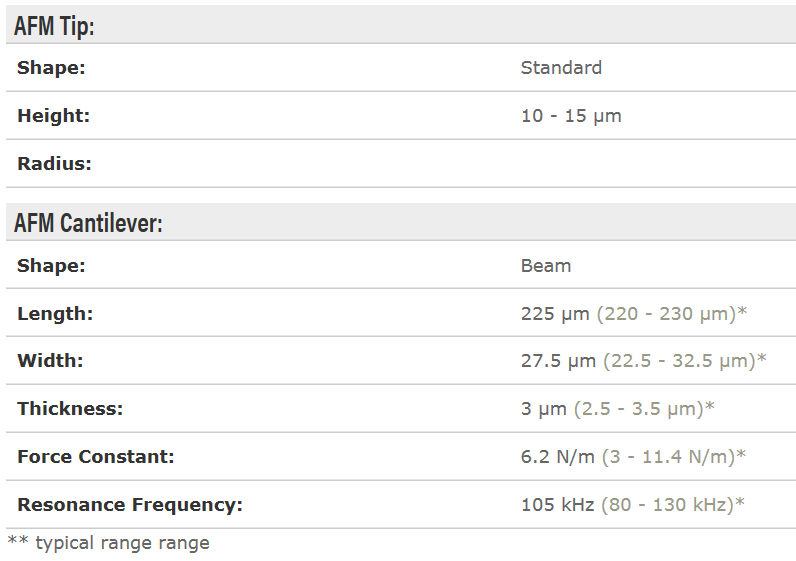
Task: Click the tip Height label
Action: [53, 116]
